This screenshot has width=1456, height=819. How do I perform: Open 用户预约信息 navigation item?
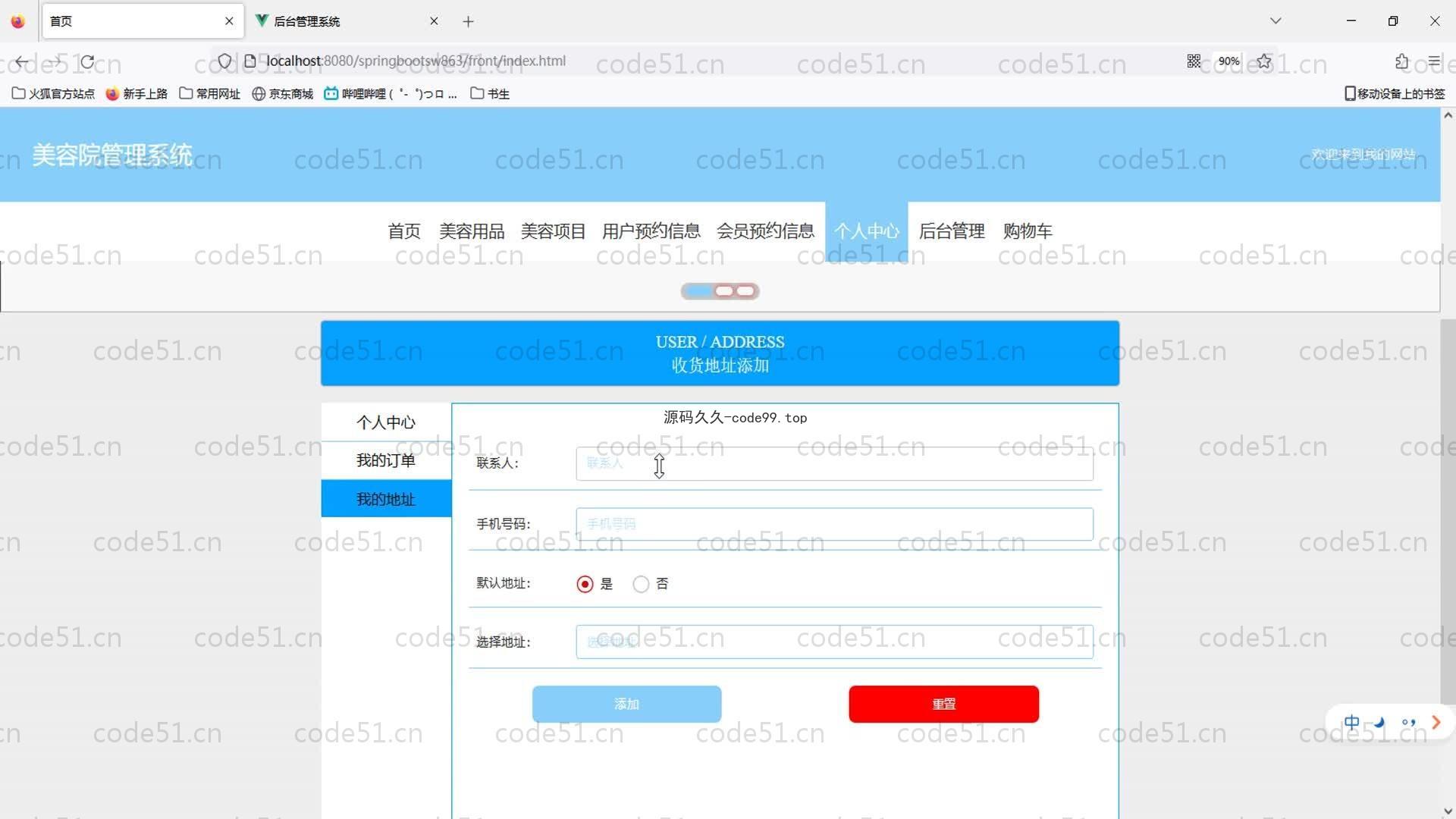651,231
